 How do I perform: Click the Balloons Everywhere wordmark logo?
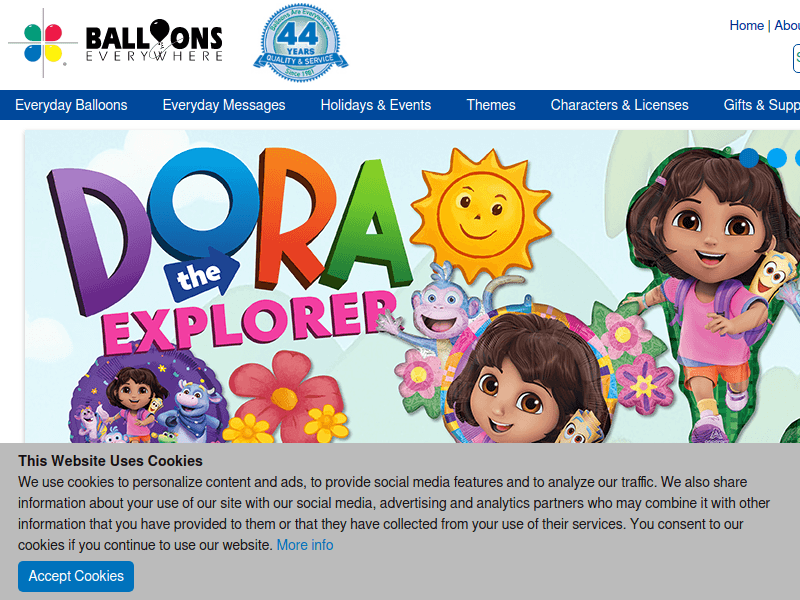click(153, 43)
